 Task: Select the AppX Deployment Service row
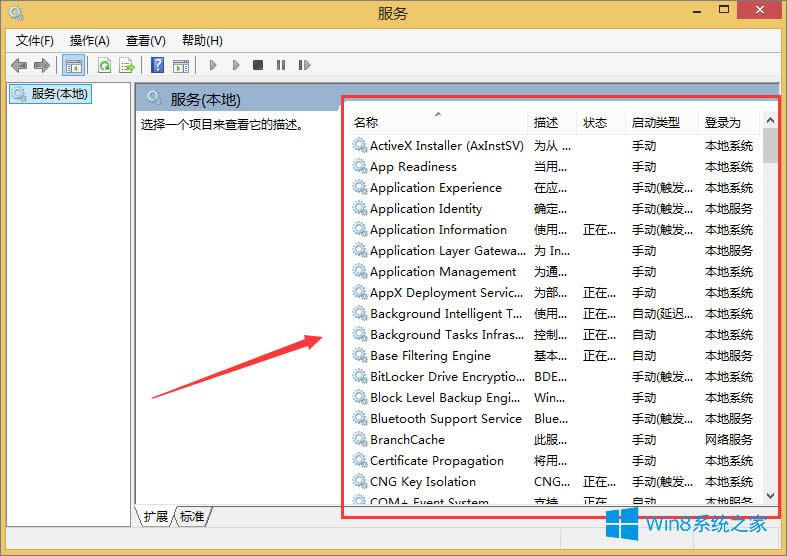pyautogui.click(x=553, y=293)
